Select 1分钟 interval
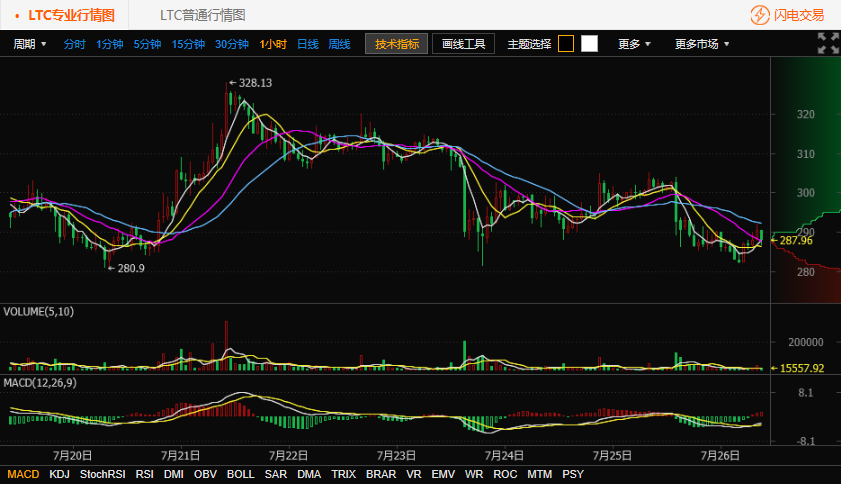The height and width of the screenshot is (485, 841). tap(110, 44)
